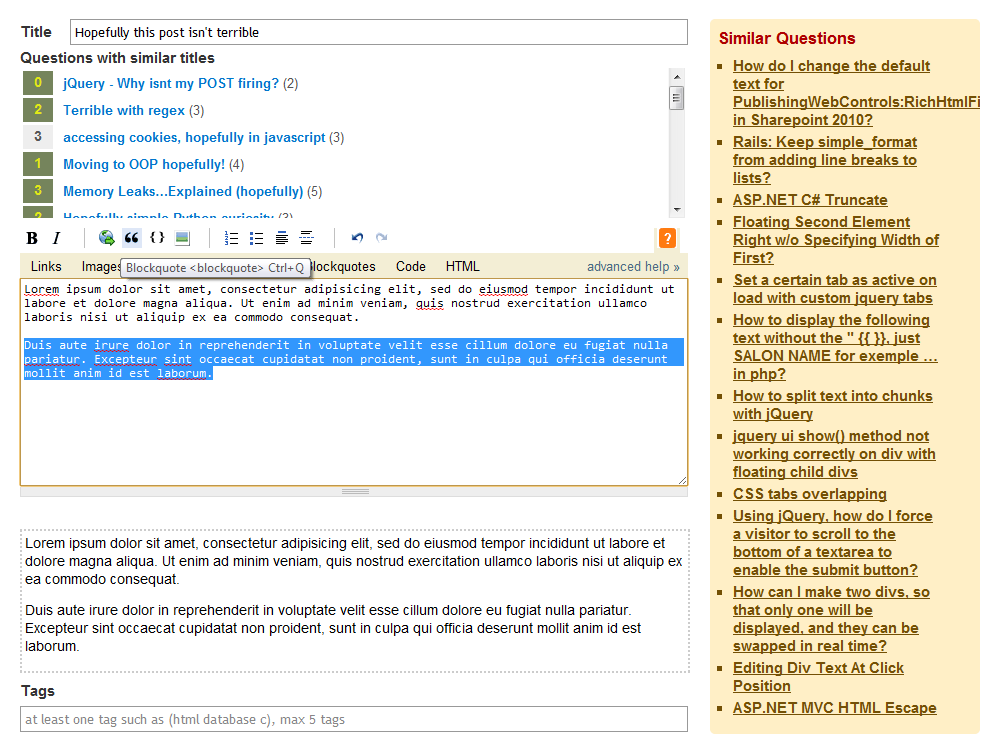Open the Code help tab
The width and height of the screenshot is (995, 738).
(411, 267)
